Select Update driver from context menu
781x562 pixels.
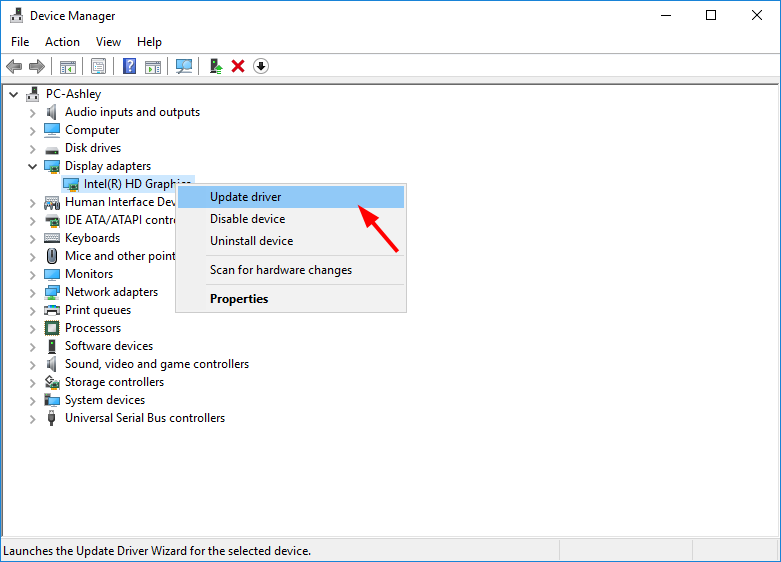246,197
